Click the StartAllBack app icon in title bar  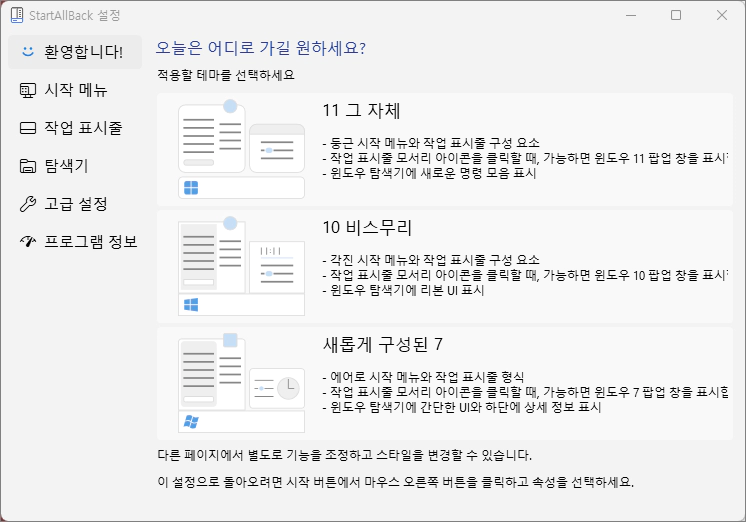[17, 15]
